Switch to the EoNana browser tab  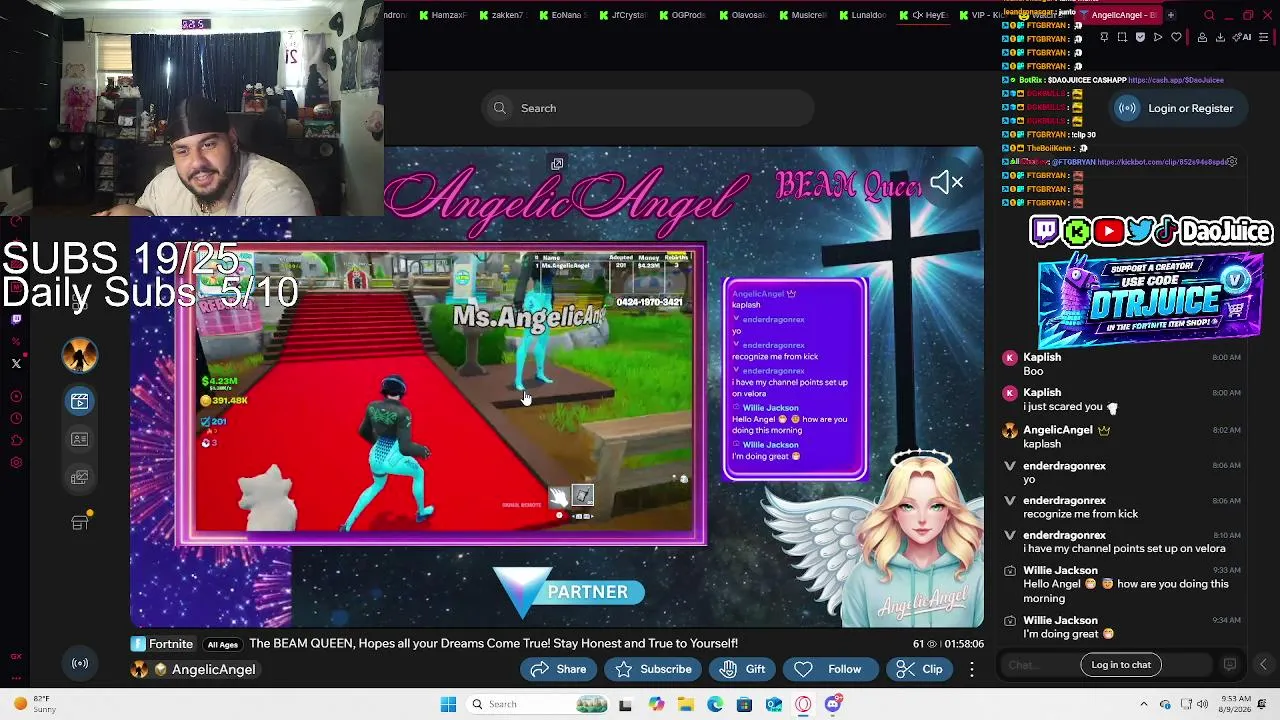[563, 15]
